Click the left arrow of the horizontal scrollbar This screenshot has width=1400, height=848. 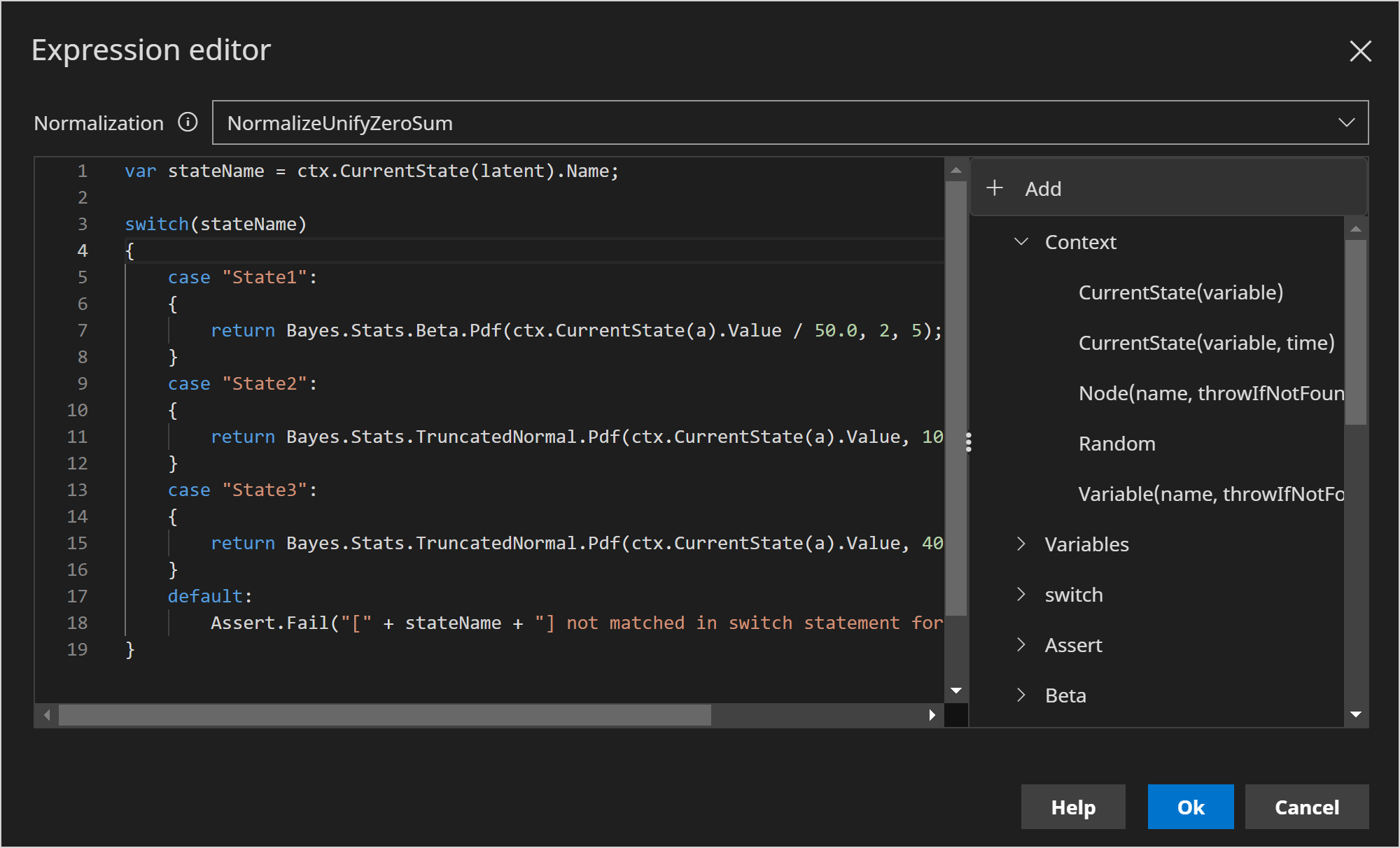(46, 715)
